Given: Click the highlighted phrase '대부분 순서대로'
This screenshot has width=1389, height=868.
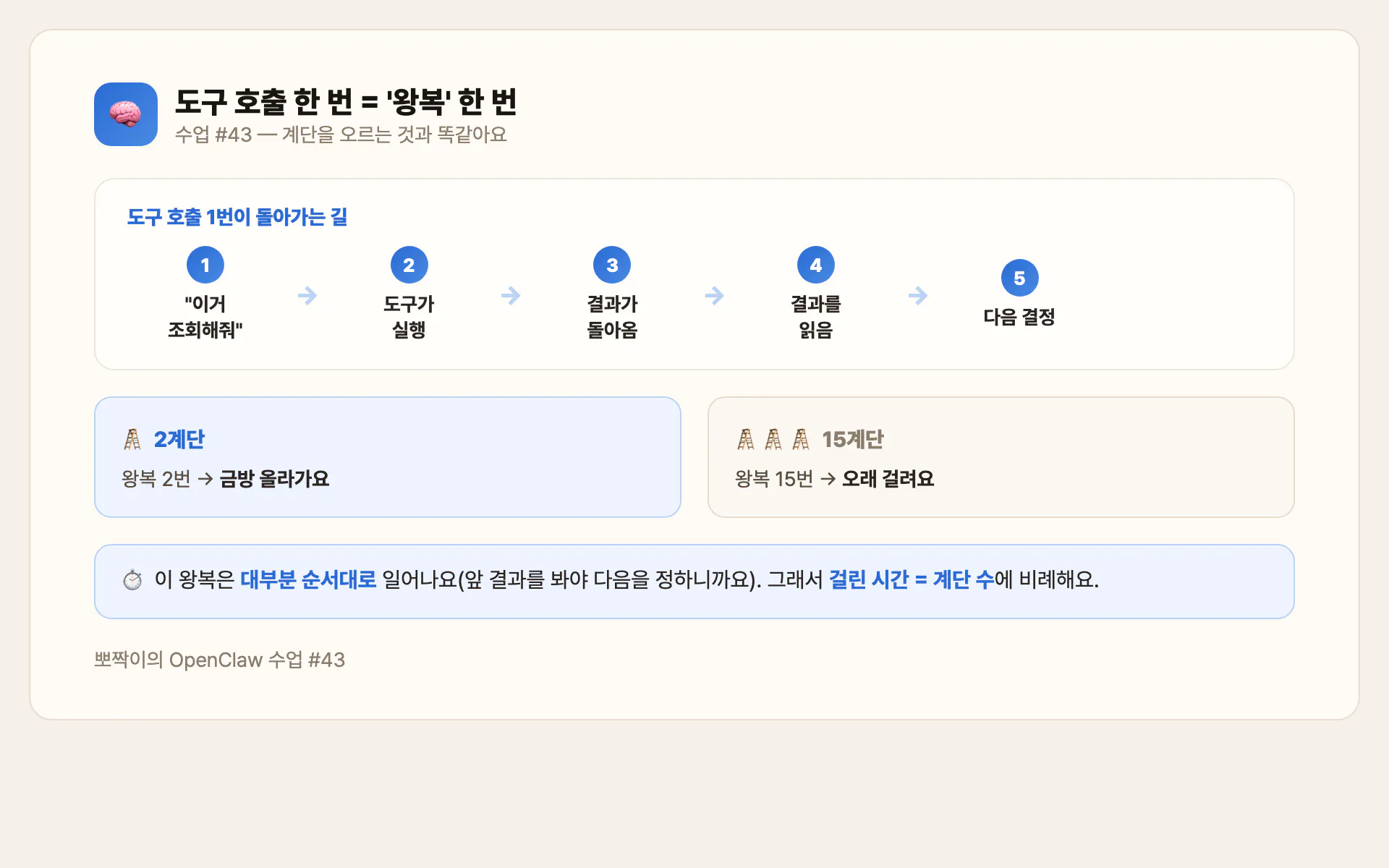Looking at the screenshot, I should (308, 579).
